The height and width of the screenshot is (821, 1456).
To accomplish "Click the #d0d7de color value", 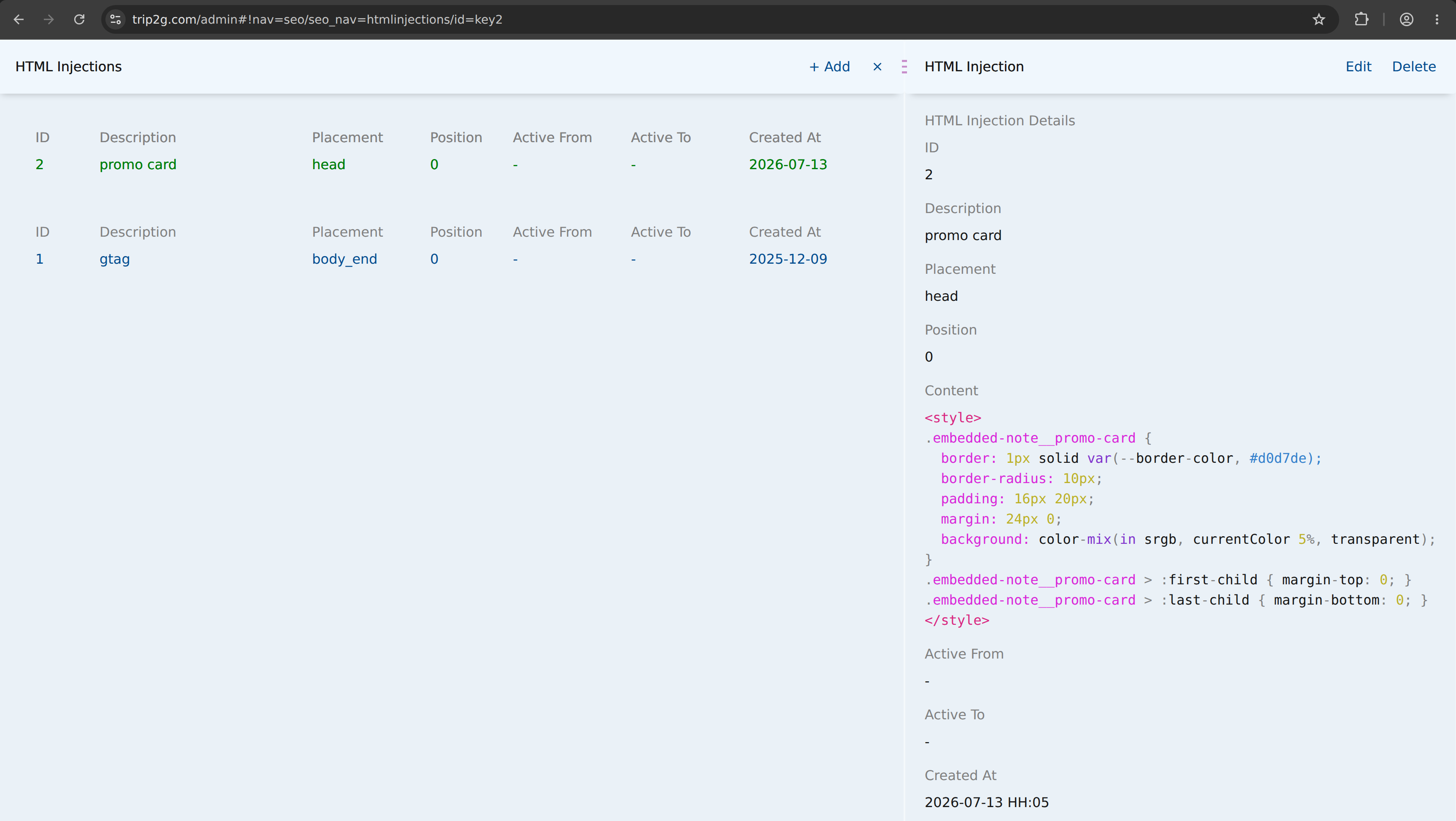I will (x=1277, y=459).
